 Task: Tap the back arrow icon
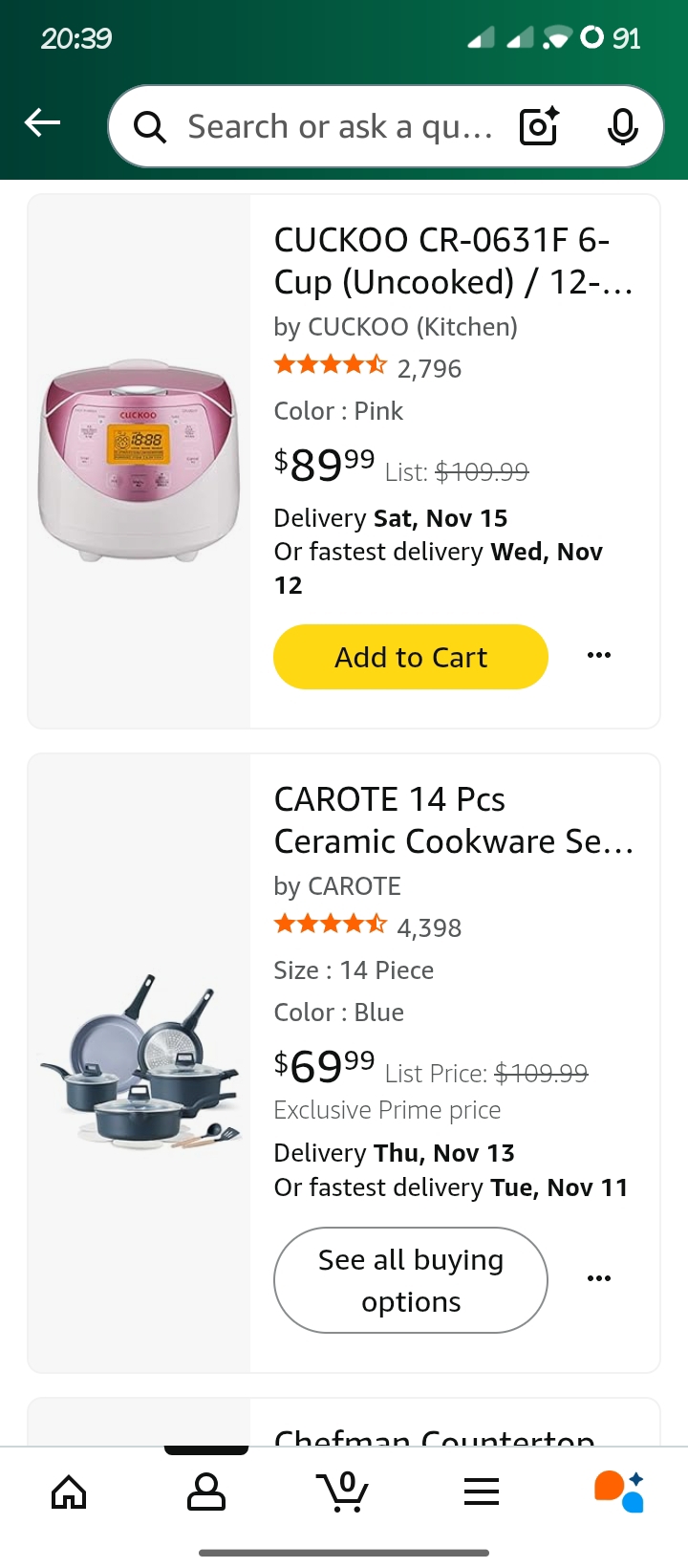click(43, 123)
